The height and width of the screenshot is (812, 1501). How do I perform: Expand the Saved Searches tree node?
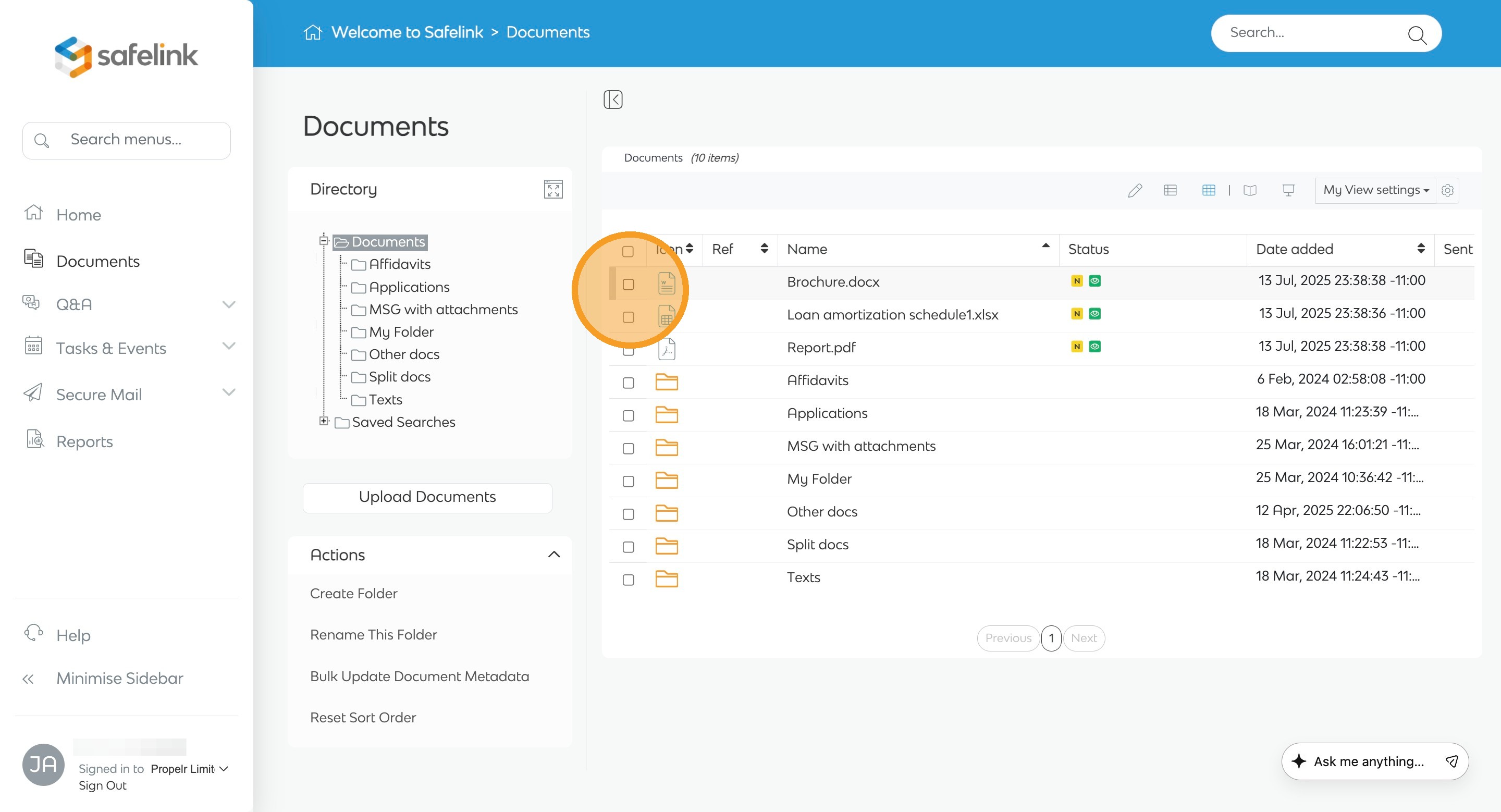click(323, 421)
